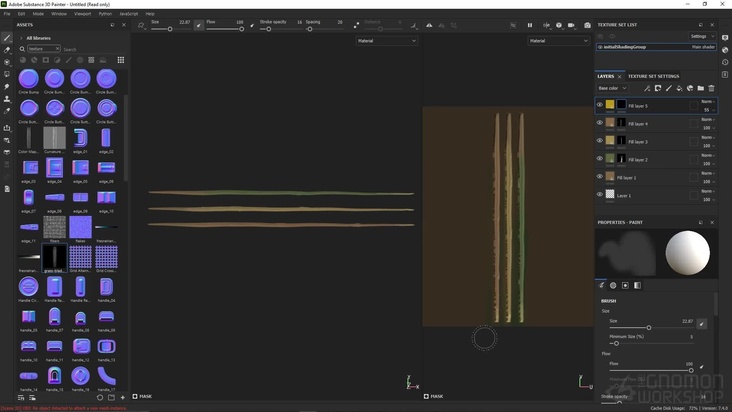The height and width of the screenshot is (412, 732).
Task: Add a new fill layer
Action: (679, 88)
